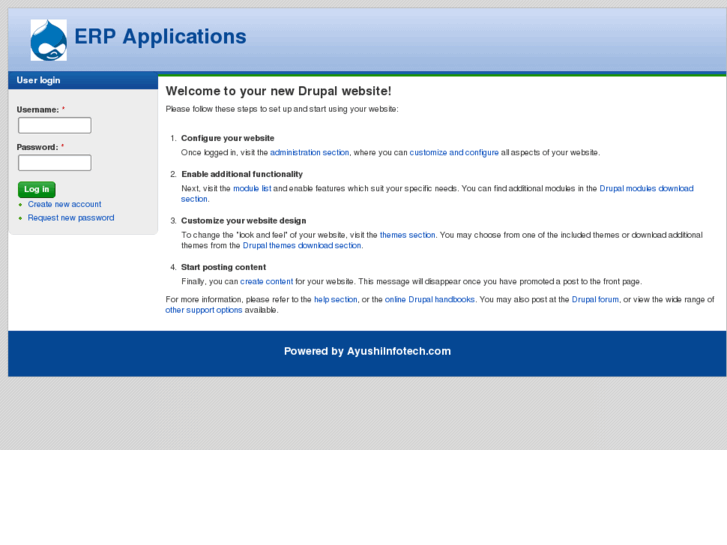Open Drupal themes download section link
The width and height of the screenshot is (727, 545).
pyautogui.click(x=302, y=246)
